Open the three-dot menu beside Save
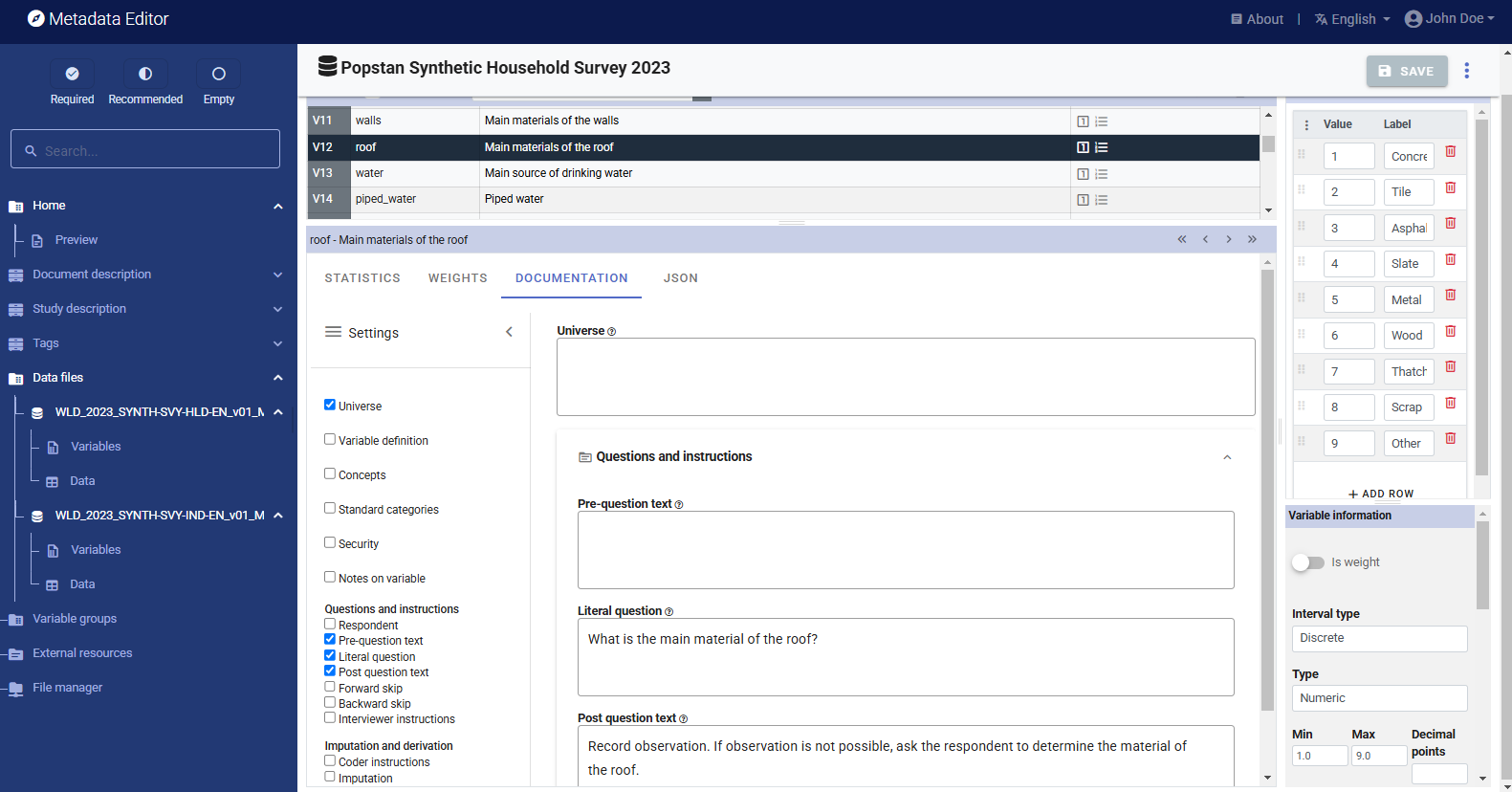Image resolution: width=1512 pixels, height=792 pixels. (1466, 71)
